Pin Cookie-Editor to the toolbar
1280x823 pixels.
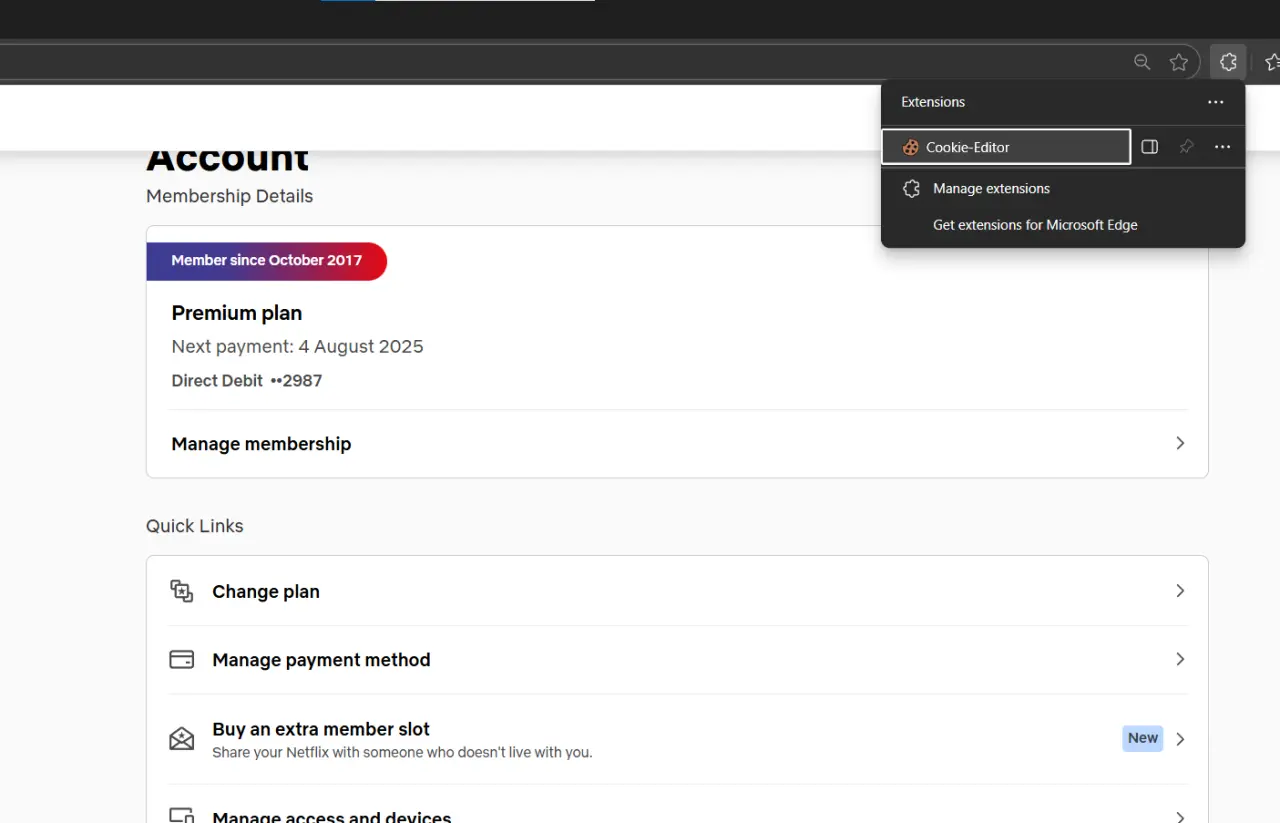click(x=1186, y=147)
